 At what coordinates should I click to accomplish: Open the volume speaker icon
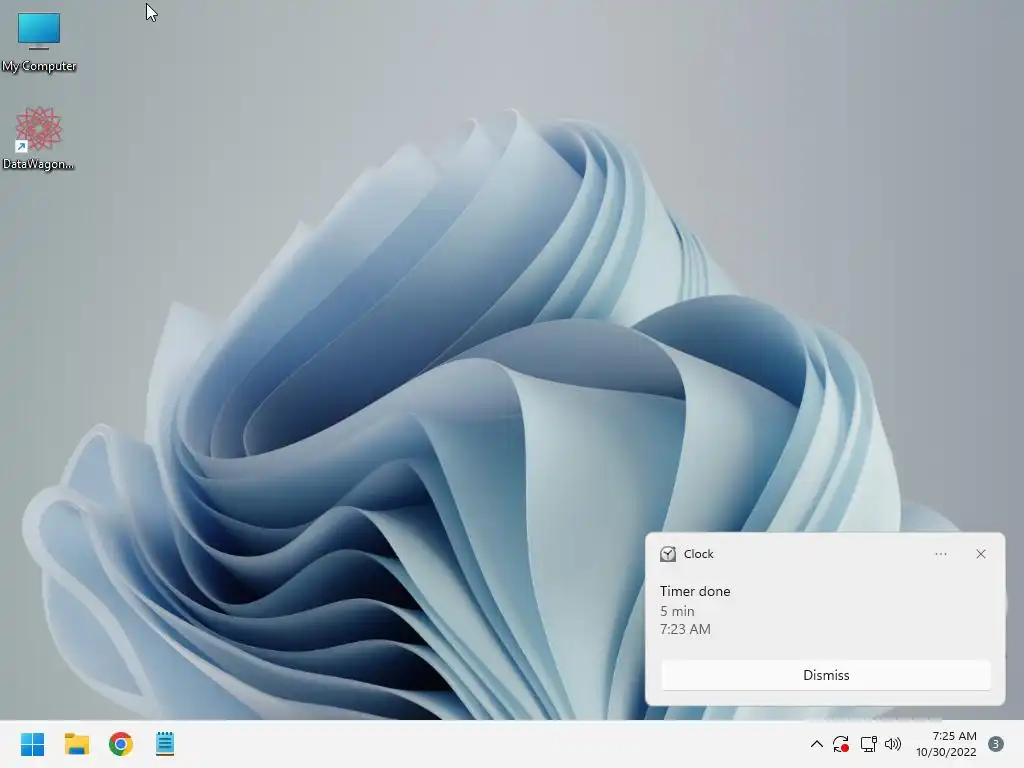pos(893,744)
